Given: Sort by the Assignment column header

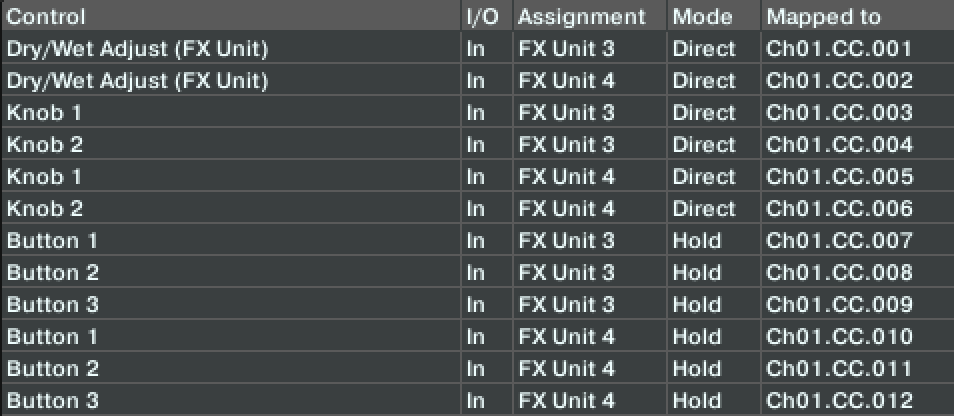Looking at the screenshot, I should [582, 17].
